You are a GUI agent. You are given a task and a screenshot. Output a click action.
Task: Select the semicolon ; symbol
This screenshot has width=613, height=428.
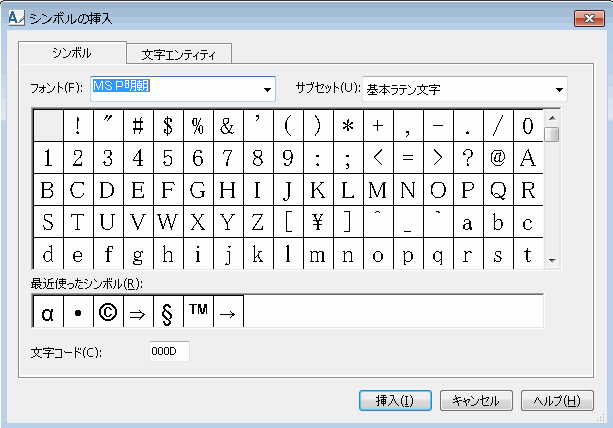coord(348,158)
